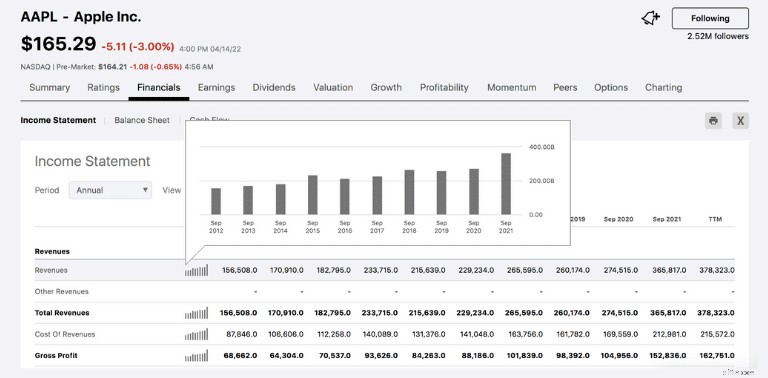Open the Growth tab
Image resolution: width=768 pixels, height=378 pixels.
[386, 88]
